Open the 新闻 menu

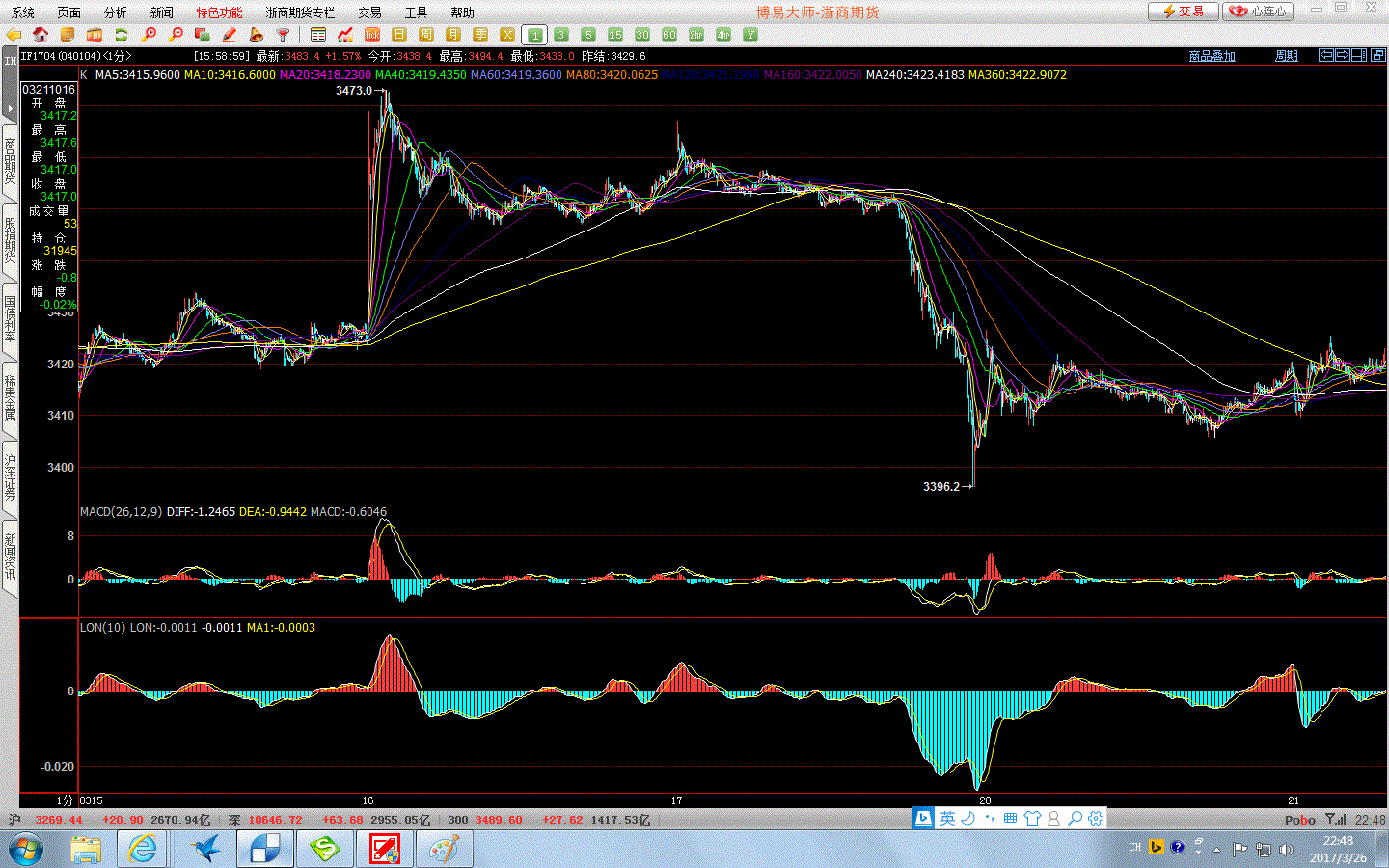[x=162, y=13]
